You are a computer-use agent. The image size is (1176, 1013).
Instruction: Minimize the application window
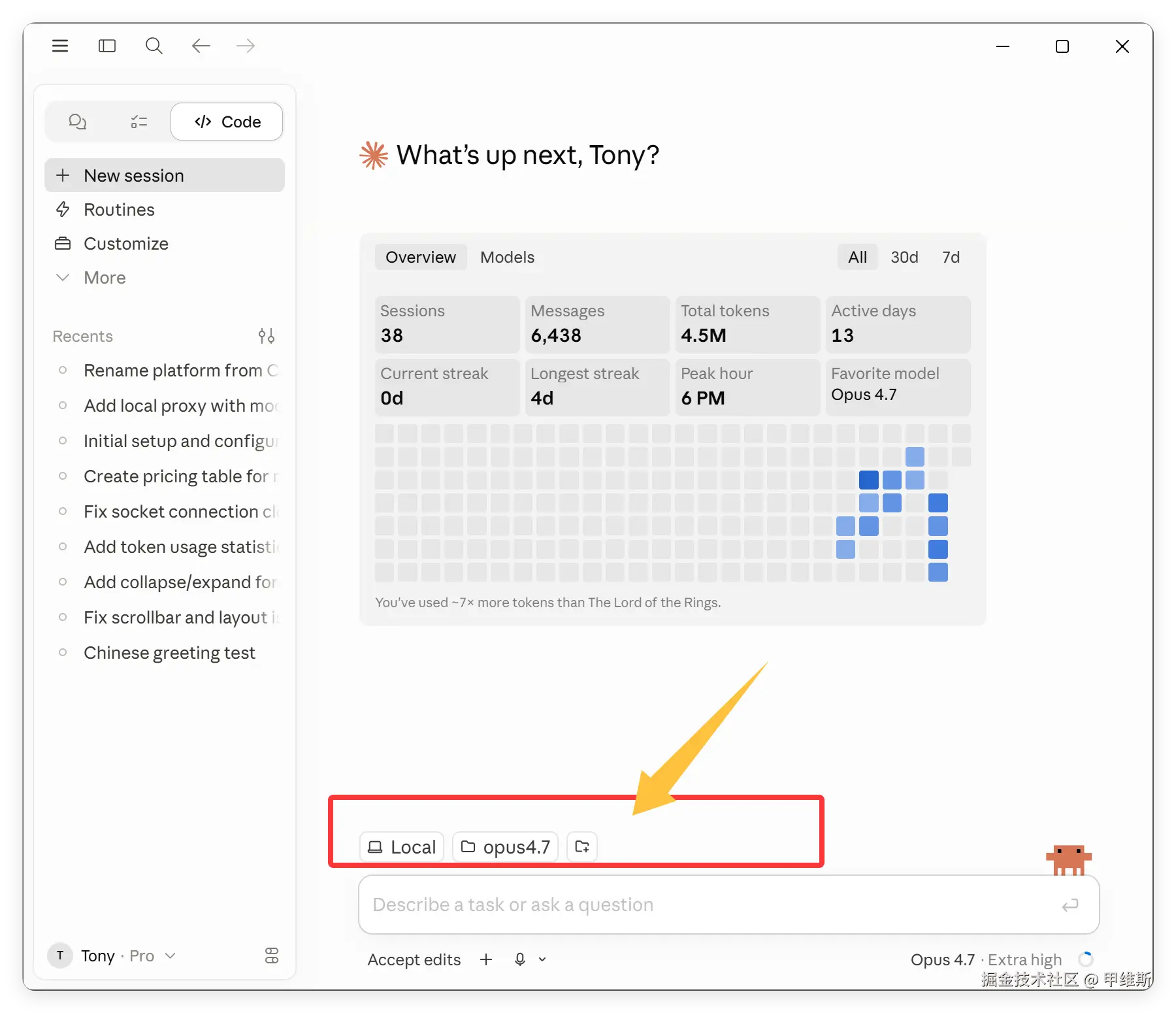point(1003,46)
